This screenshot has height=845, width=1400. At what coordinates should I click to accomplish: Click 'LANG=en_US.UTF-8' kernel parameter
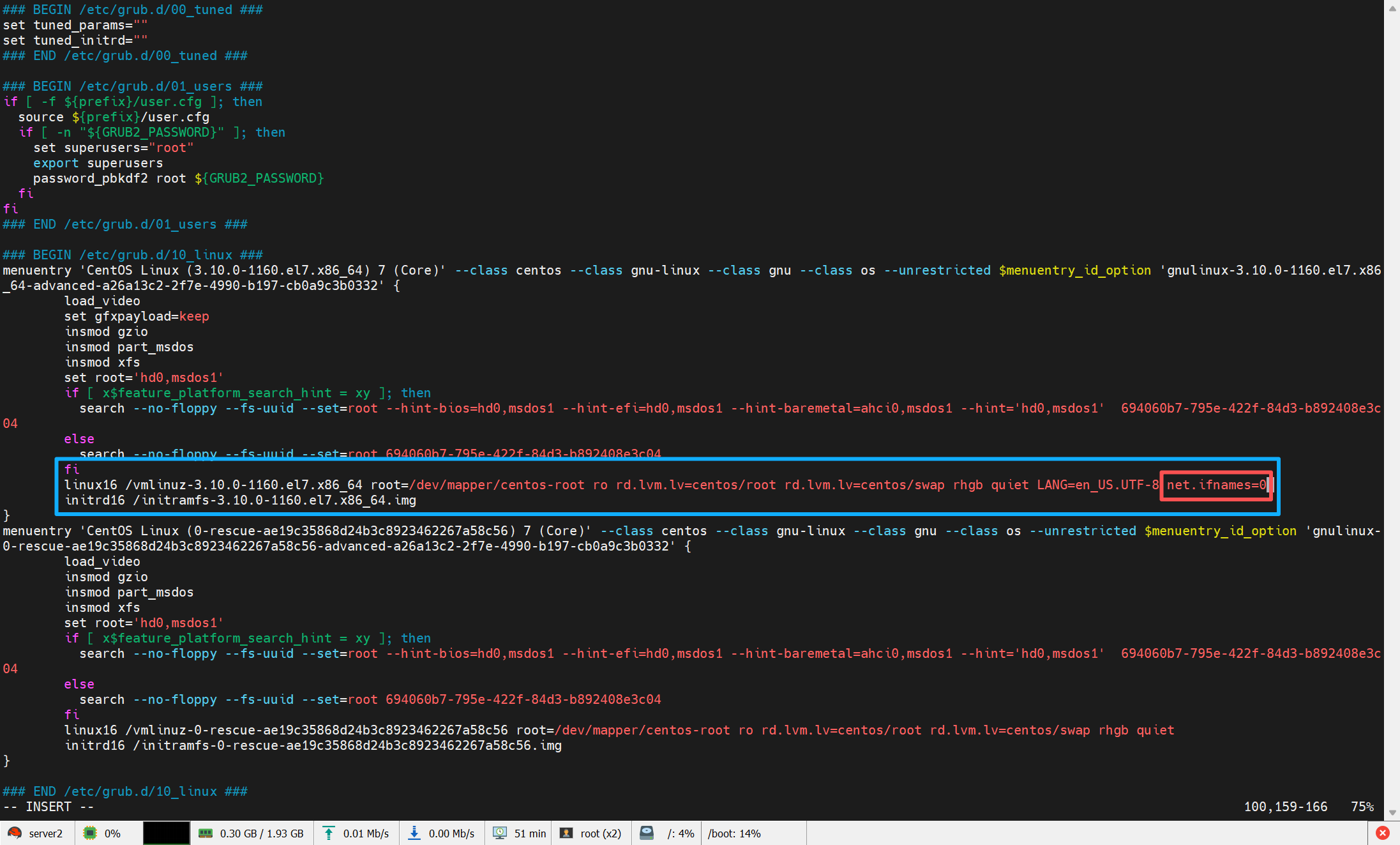pyautogui.click(x=1098, y=485)
